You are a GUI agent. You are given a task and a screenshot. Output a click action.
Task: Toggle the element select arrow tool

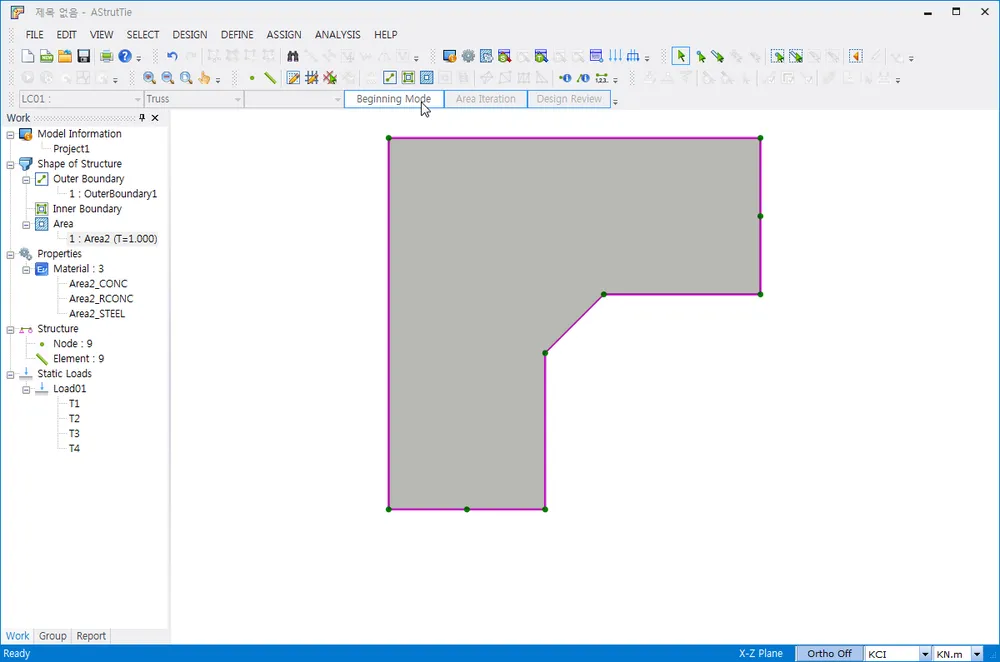[718, 57]
